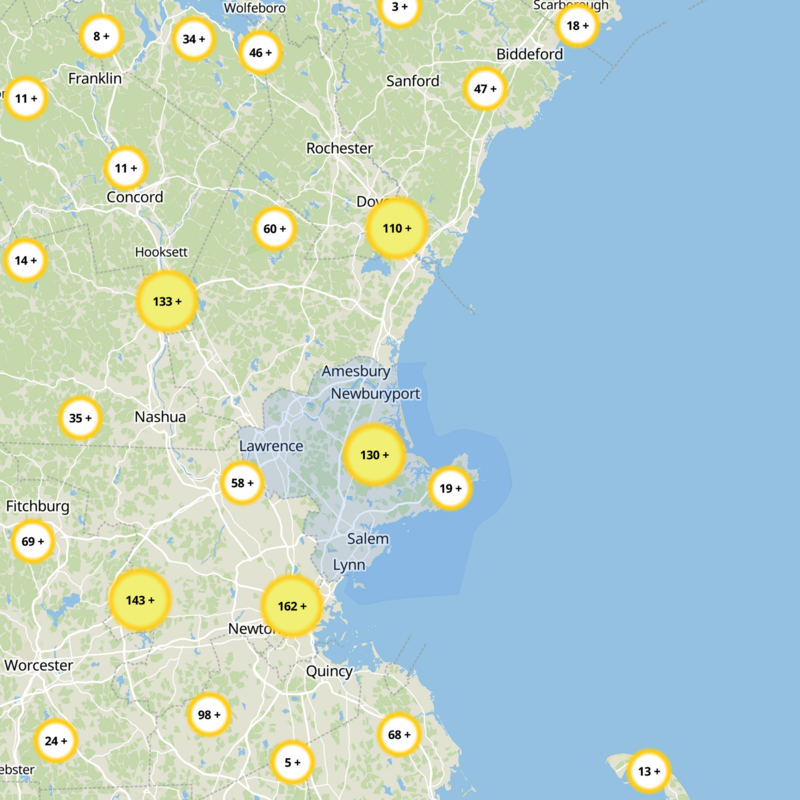The image size is (800, 800).
Task: Select the 68 + cluster marker
Action: [399, 735]
